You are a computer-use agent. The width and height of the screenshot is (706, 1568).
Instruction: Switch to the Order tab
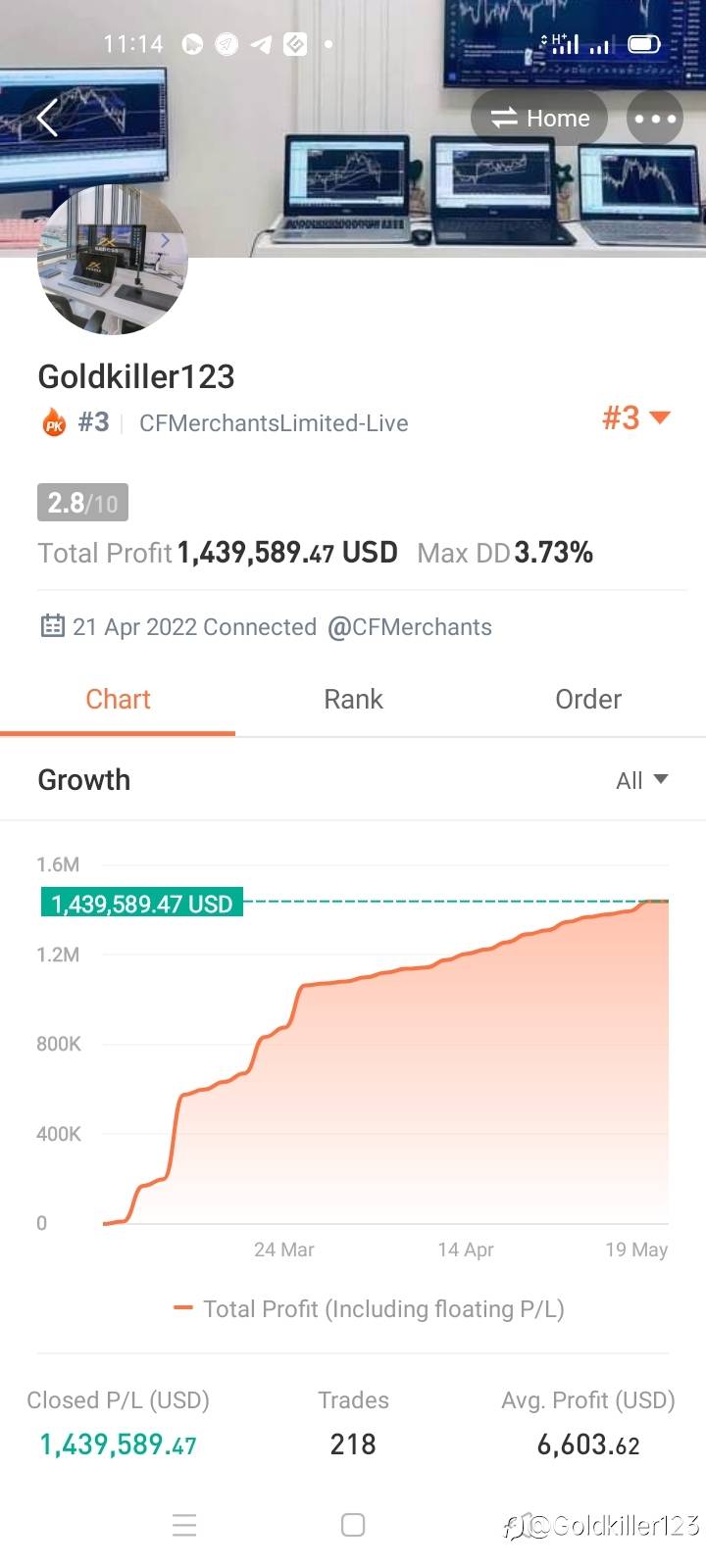click(588, 699)
